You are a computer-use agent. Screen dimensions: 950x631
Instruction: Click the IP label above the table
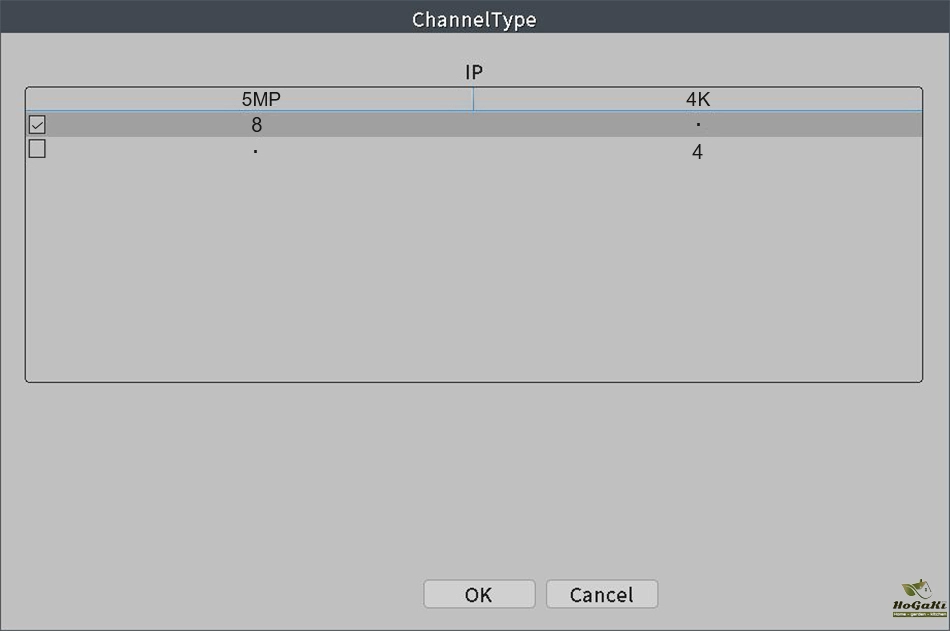(474, 72)
